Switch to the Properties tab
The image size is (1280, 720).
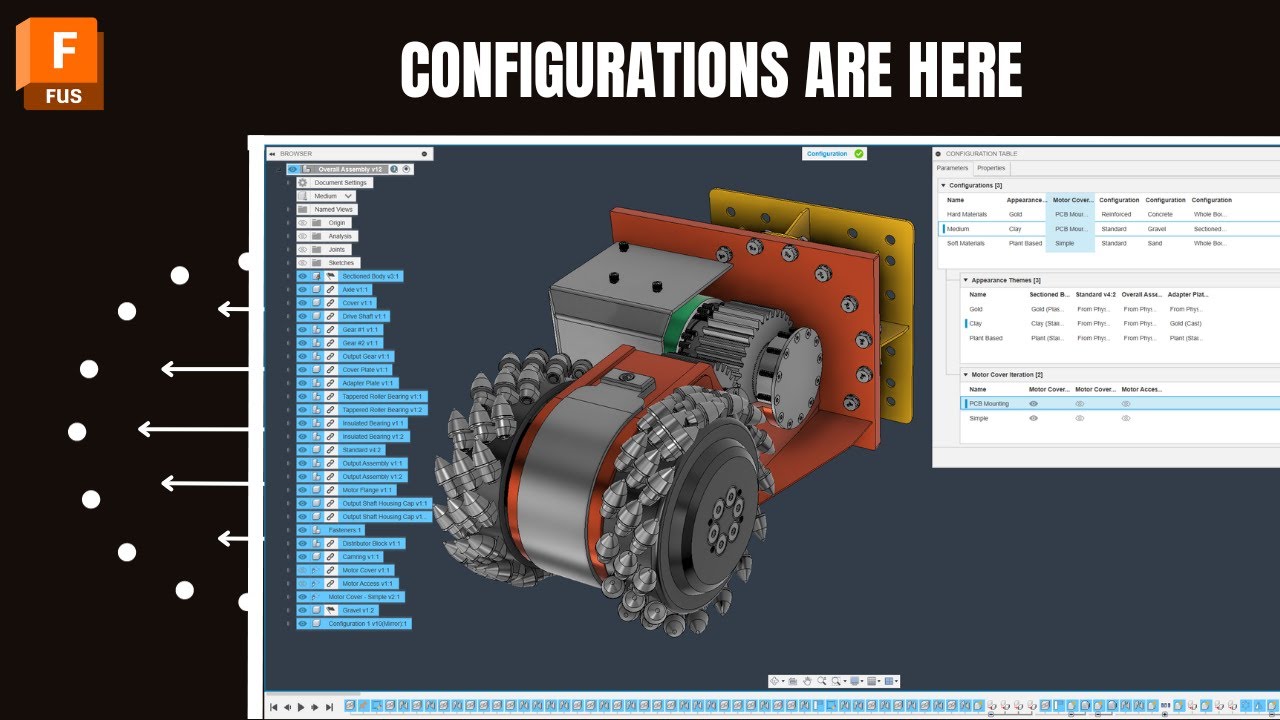(991, 168)
